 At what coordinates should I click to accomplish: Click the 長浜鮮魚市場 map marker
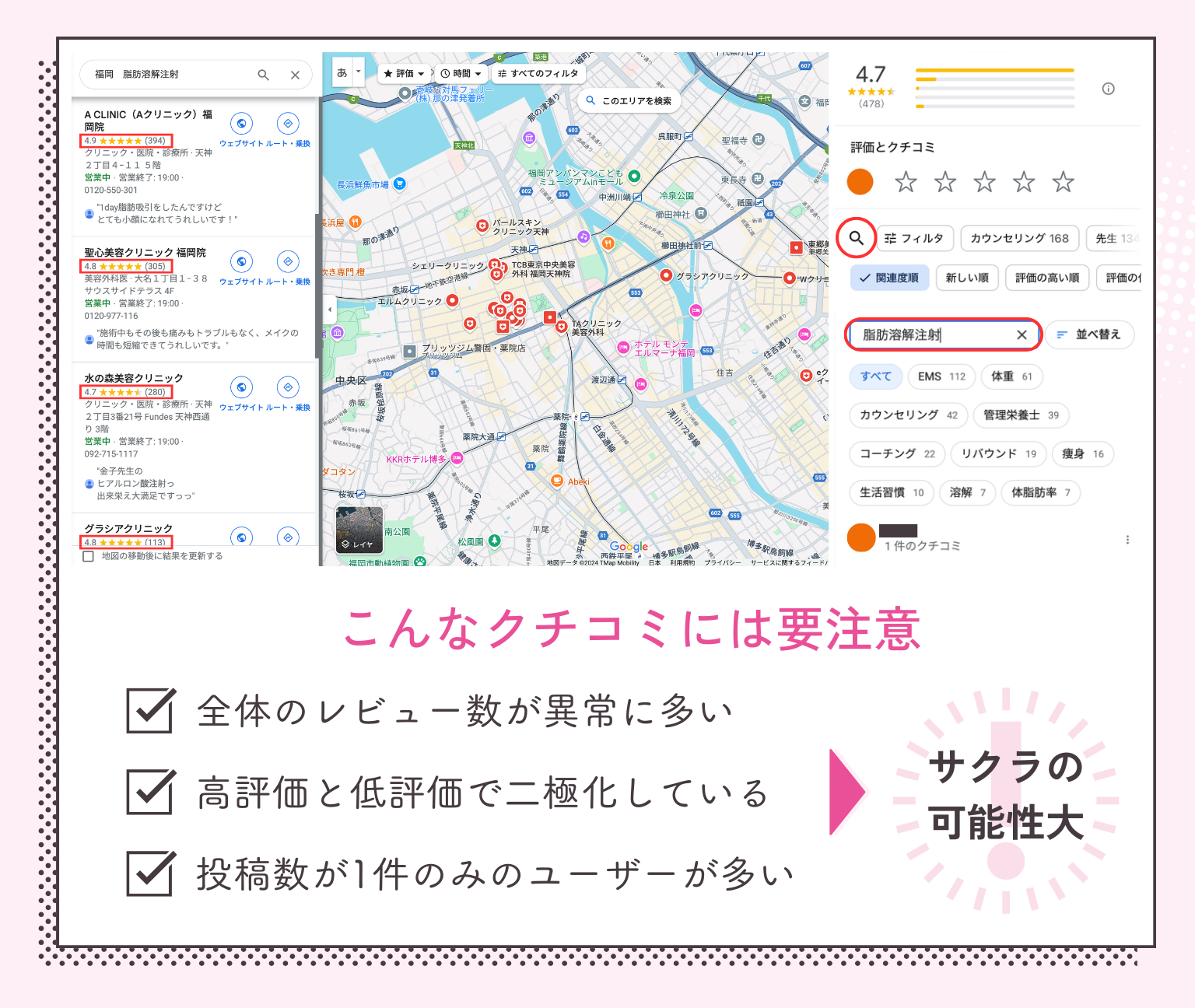click(400, 184)
